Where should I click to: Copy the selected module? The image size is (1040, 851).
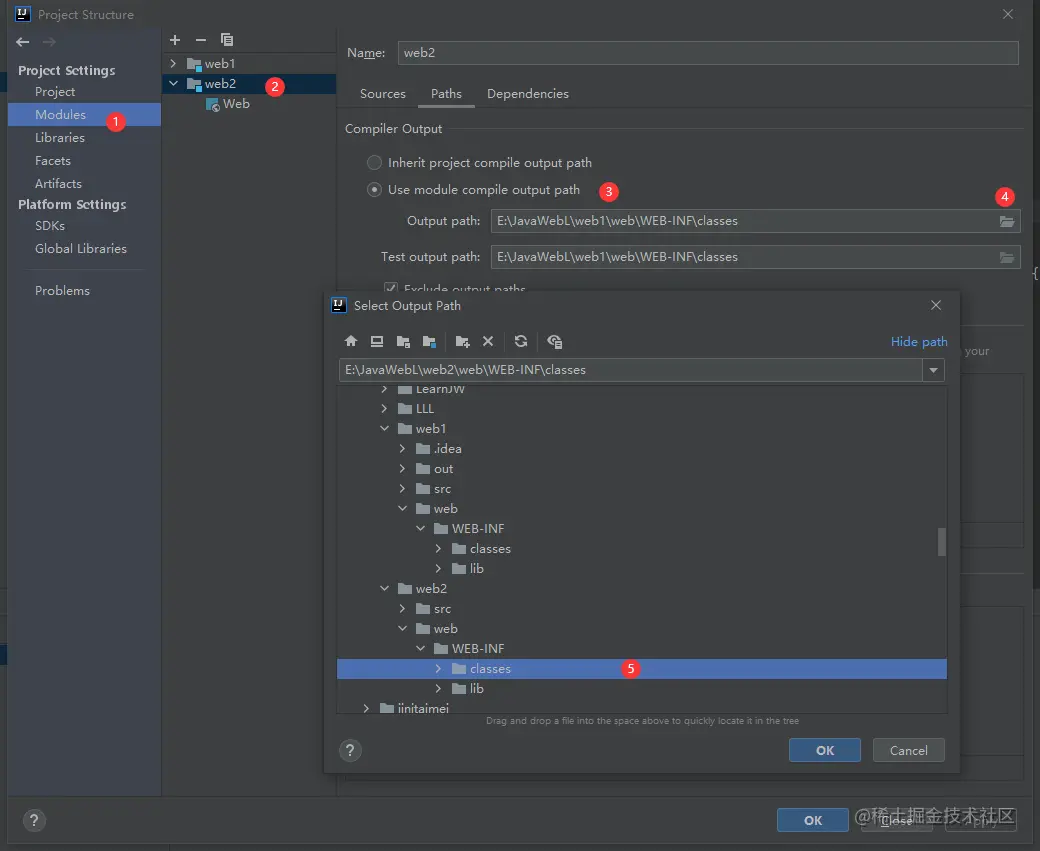coord(227,40)
